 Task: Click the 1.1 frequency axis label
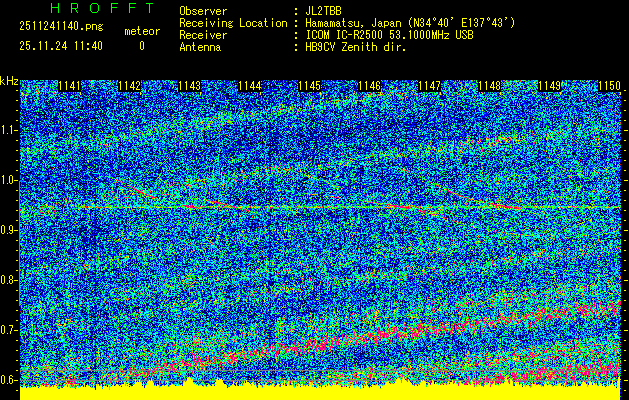coord(9,130)
